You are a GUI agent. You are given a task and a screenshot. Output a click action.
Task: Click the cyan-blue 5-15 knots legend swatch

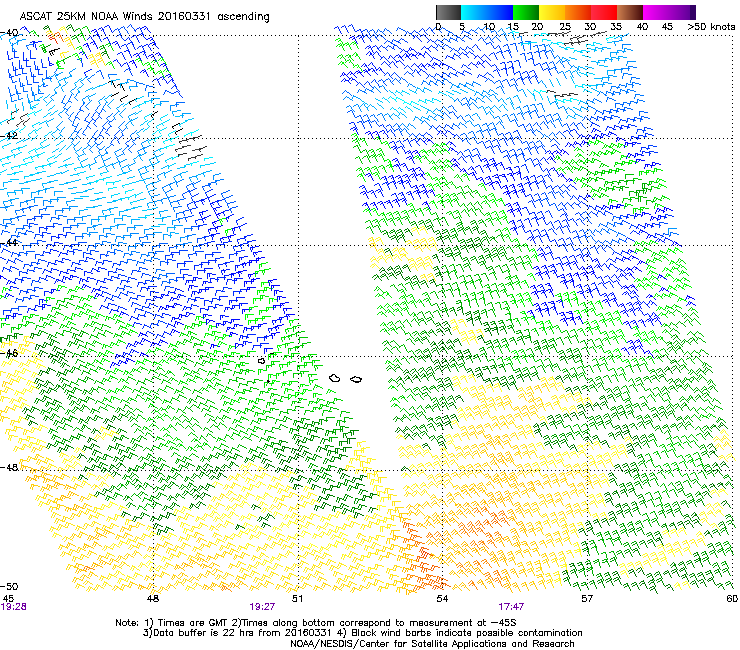(487, 12)
